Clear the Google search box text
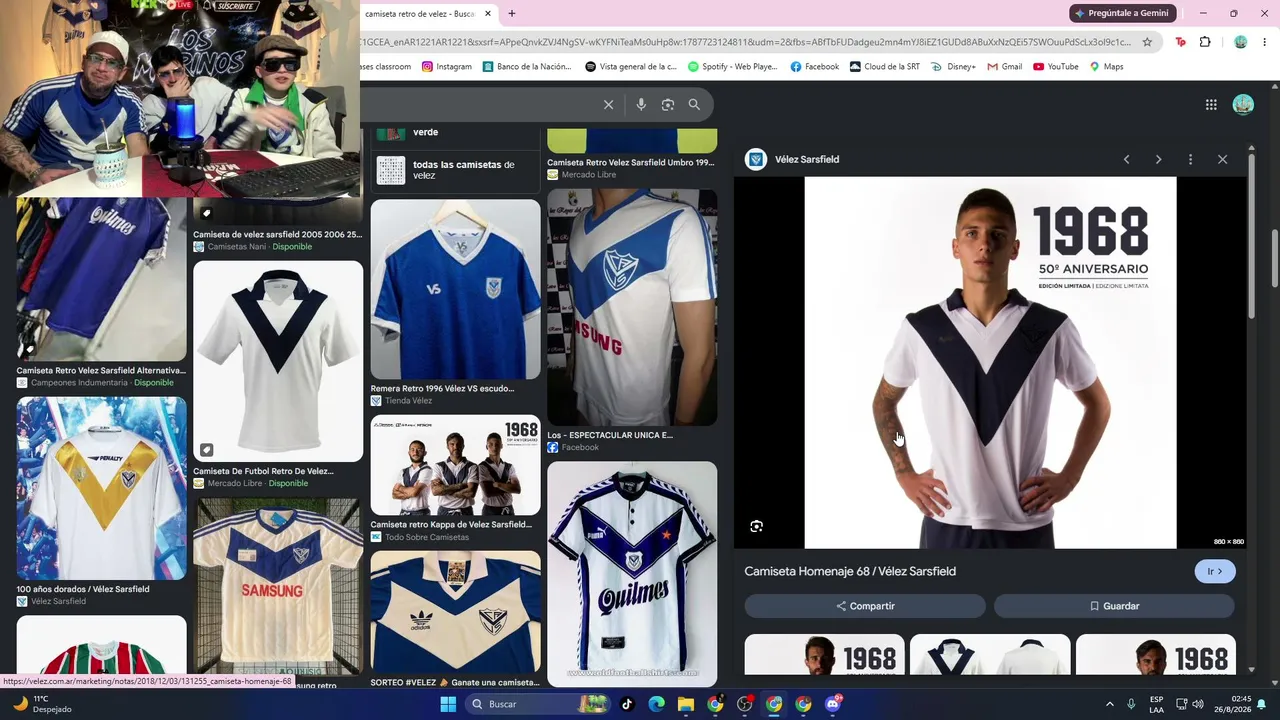Screen dimensions: 1280x720 [608, 105]
